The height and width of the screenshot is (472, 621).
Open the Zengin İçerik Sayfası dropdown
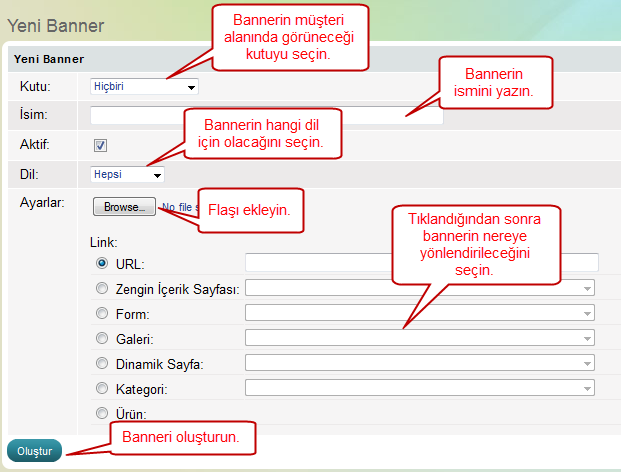pyautogui.click(x=420, y=288)
